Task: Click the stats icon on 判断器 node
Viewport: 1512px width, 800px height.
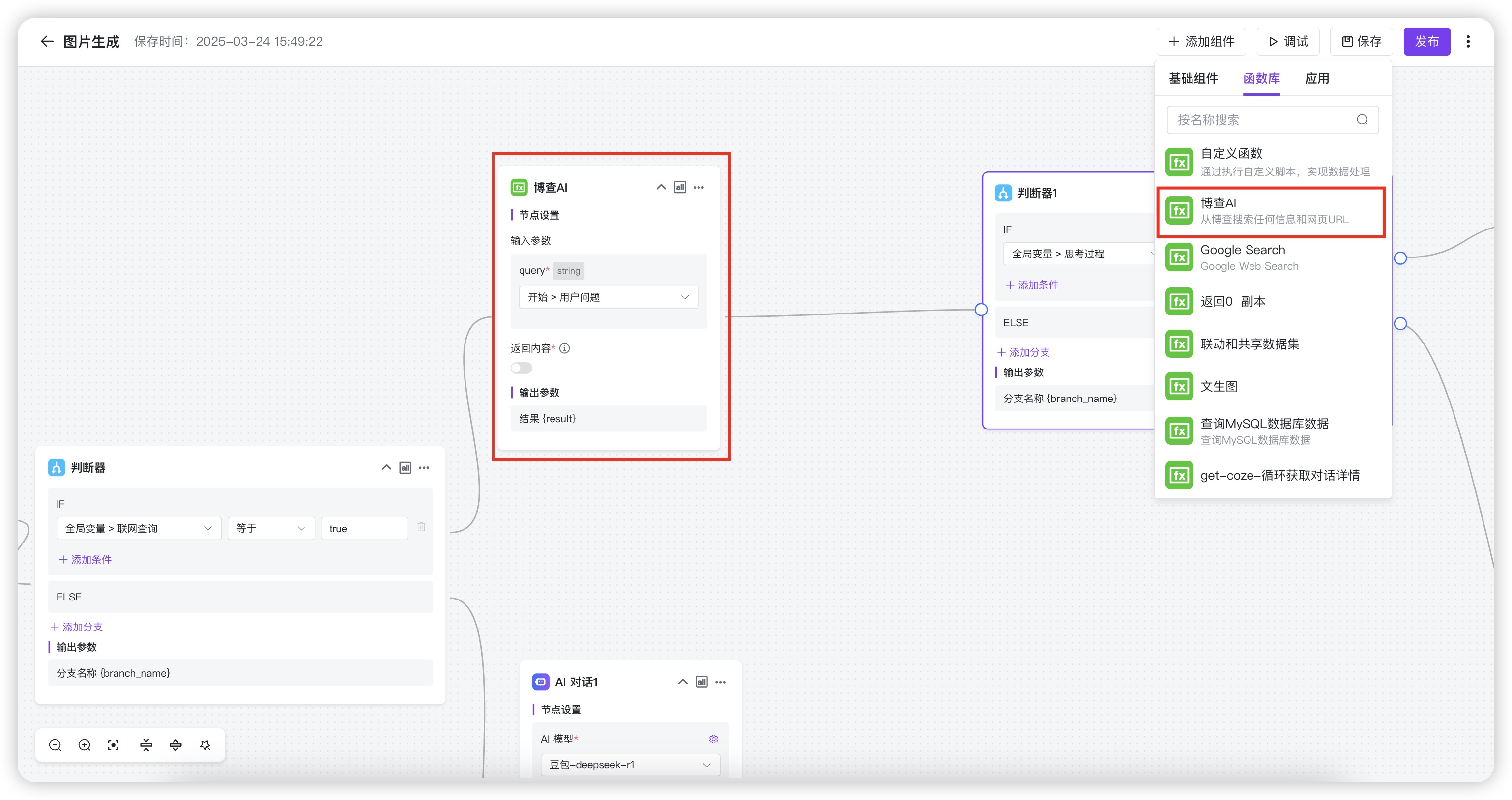Action: click(x=405, y=468)
